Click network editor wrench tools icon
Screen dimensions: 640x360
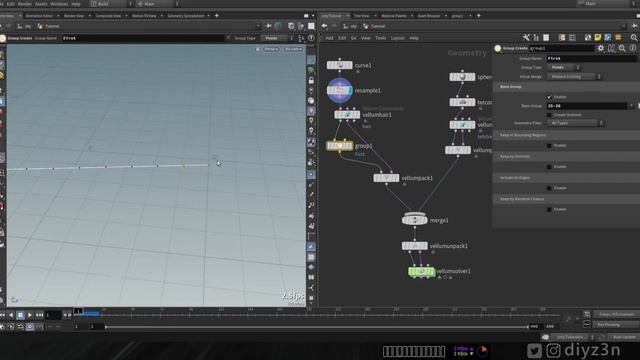coord(526,38)
